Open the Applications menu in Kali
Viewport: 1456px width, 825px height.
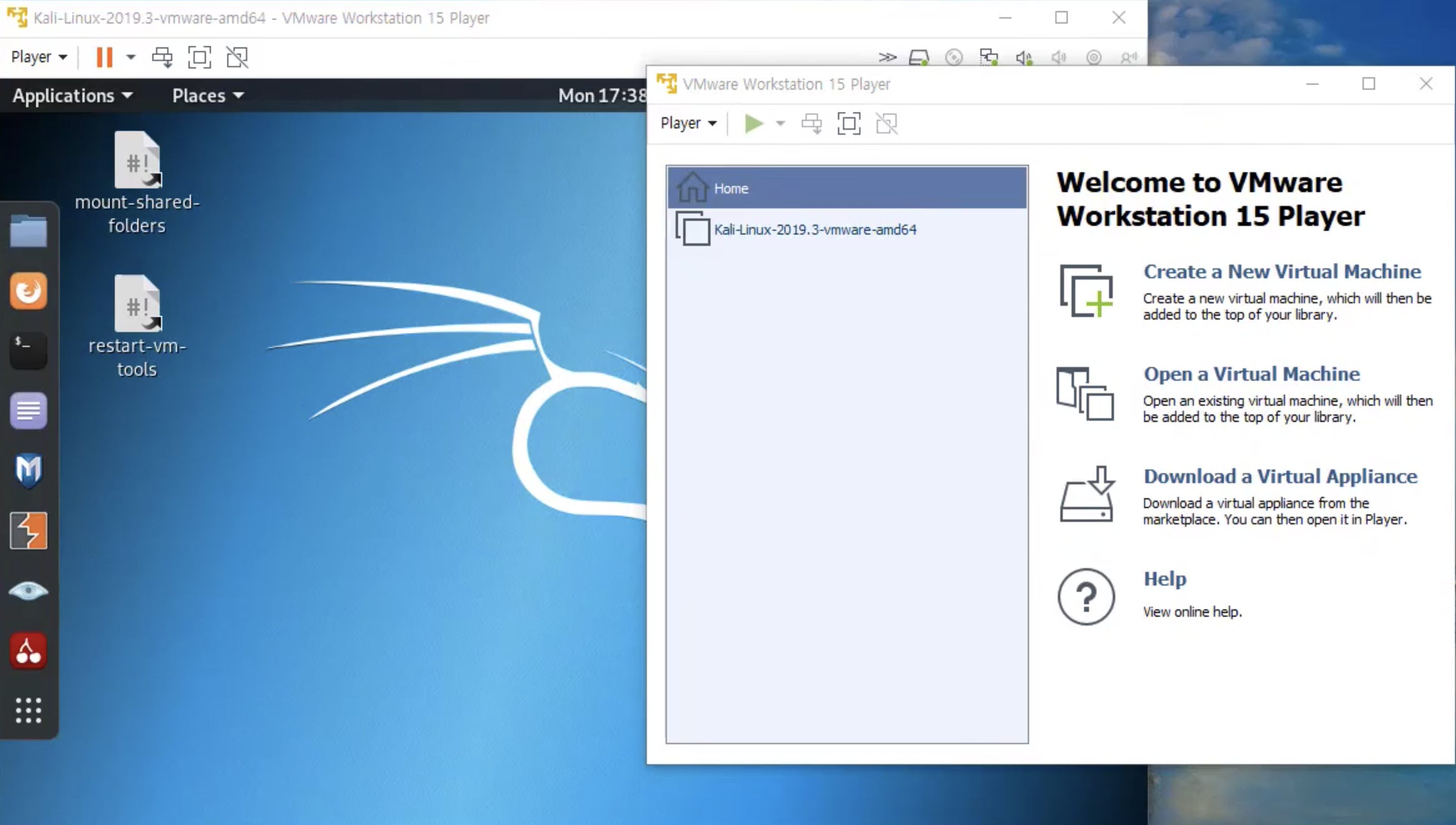pos(72,95)
